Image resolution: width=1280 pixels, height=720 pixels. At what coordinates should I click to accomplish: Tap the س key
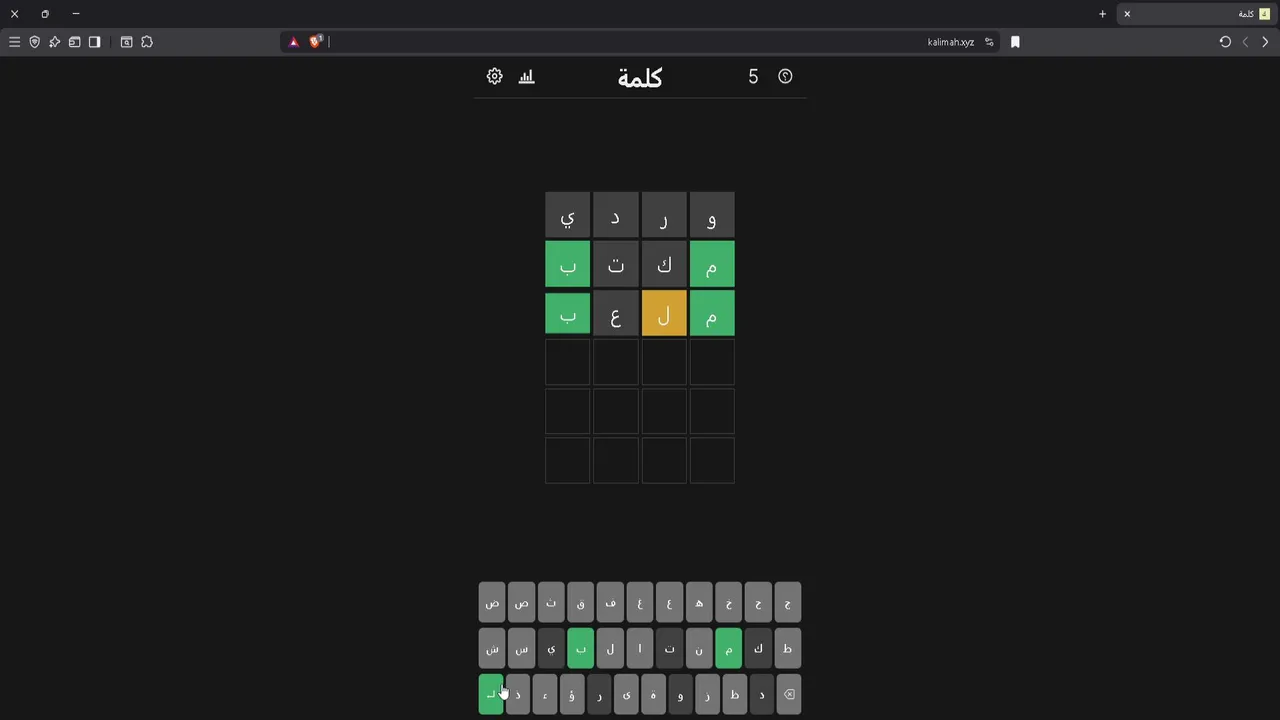point(521,648)
